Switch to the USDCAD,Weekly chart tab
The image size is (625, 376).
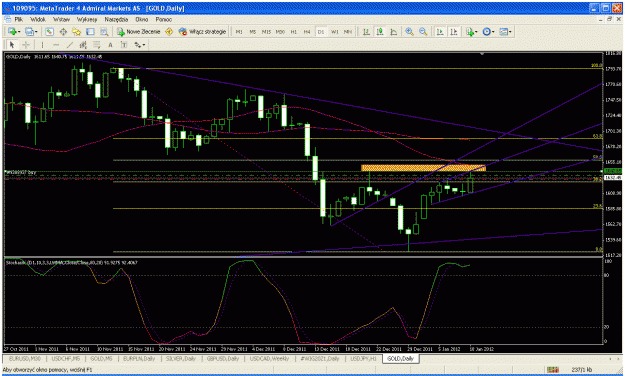tap(269, 358)
